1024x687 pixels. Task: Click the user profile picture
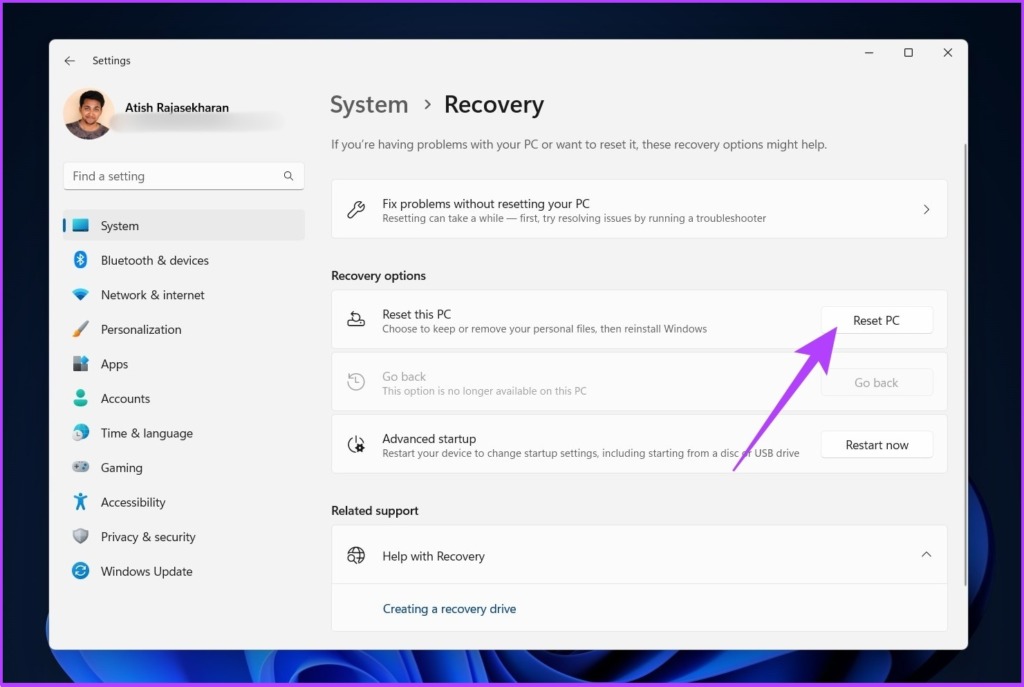[88, 114]
